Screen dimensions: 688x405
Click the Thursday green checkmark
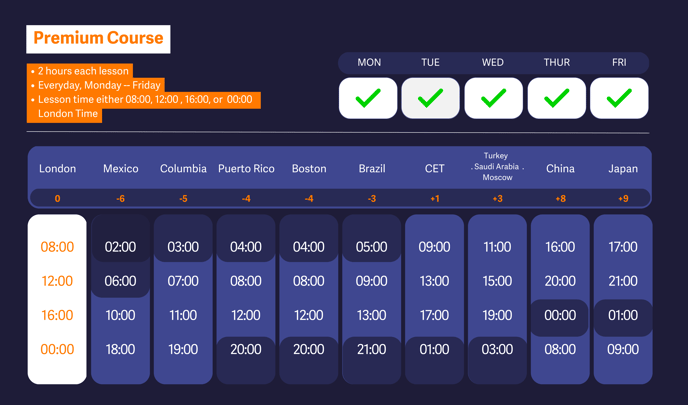coord(556,98)
